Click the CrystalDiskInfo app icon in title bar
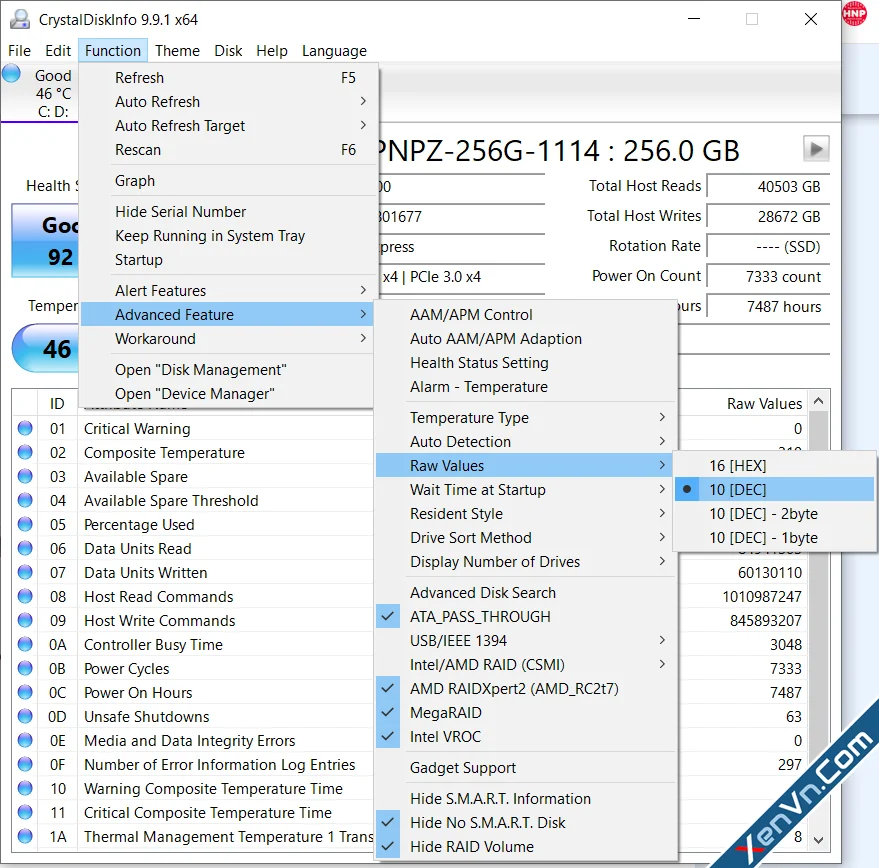 20,20
